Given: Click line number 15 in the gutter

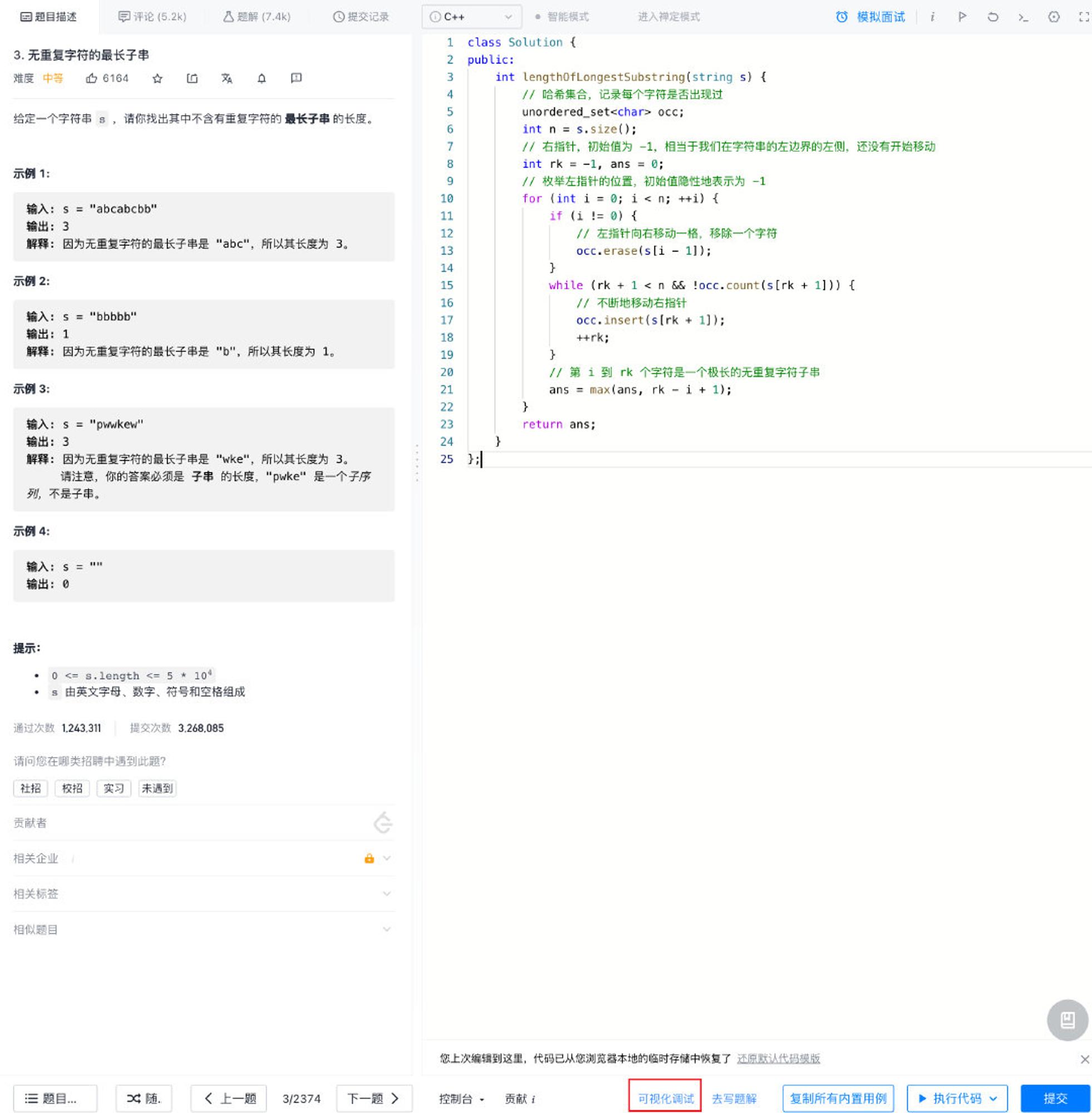Looking at the screenshot, I should 447,285.
